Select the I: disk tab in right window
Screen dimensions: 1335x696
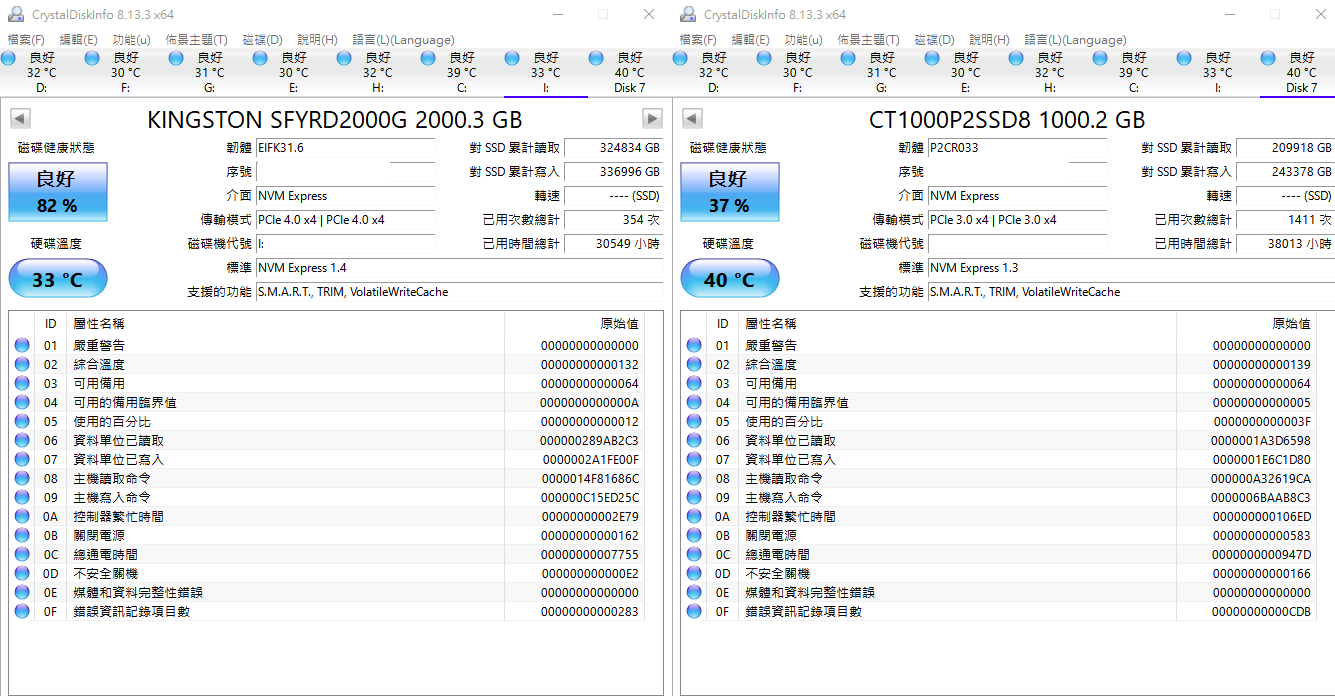point(1217,72)
